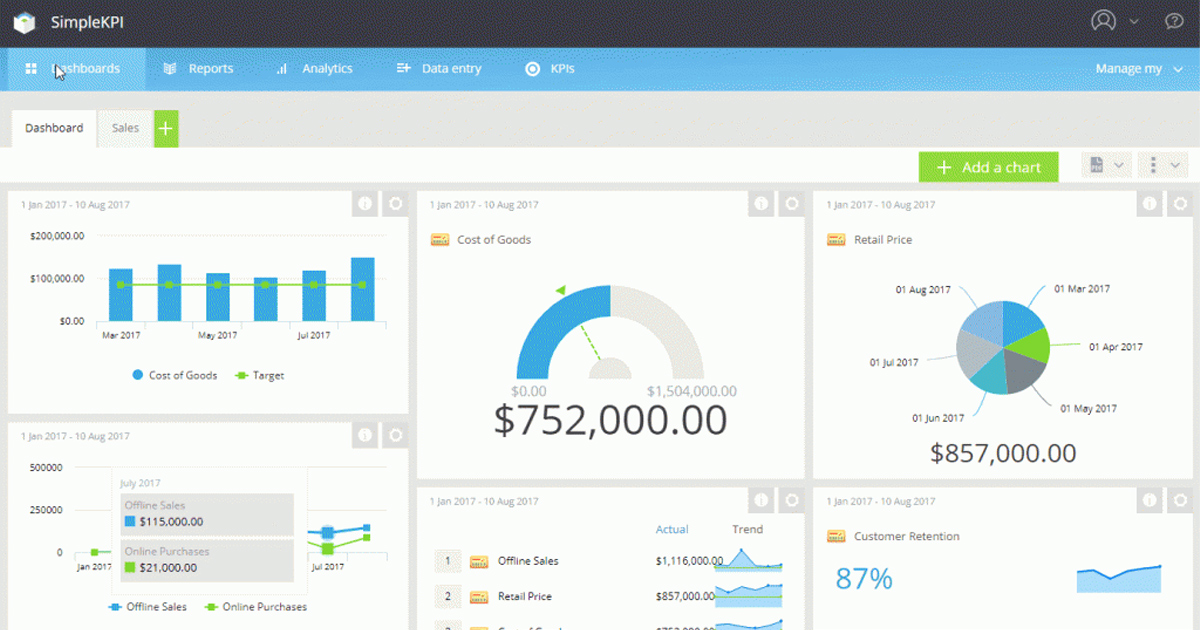Image resolution: width=1200 pixels, height=630 pixels.
Task: Click the SimpleKPI cube logo
Action: 24,22
